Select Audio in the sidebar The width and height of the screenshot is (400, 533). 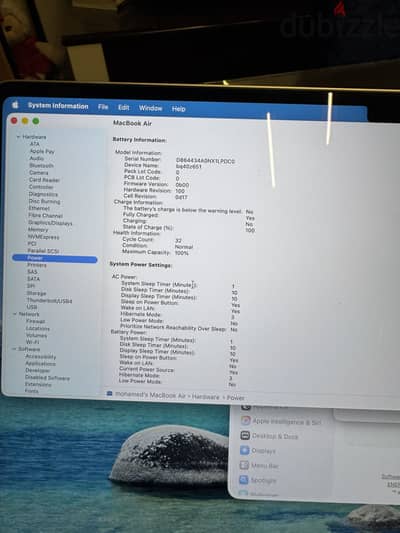point(36,158)
